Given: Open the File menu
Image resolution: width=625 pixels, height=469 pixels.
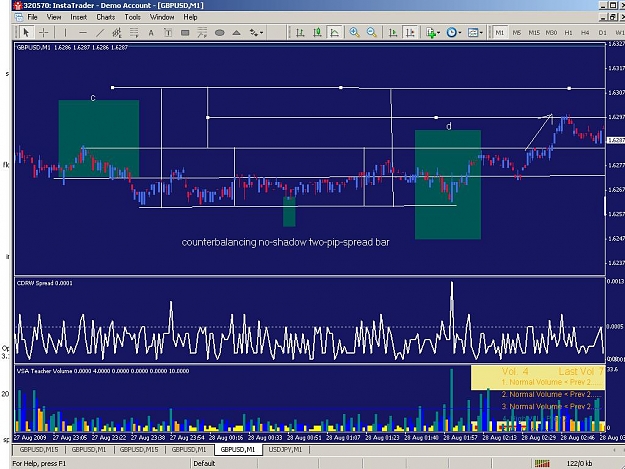Looking at the screenshot, I should [32, 17].
